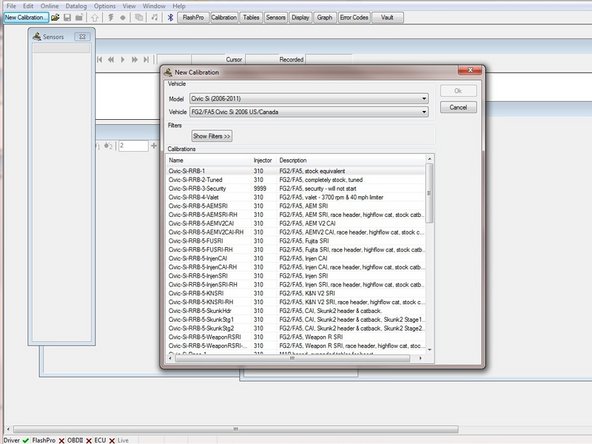Open the Options menu
The height and width of the screenshot is (444, 592).
pyautogui.click(x=105, y=6)
